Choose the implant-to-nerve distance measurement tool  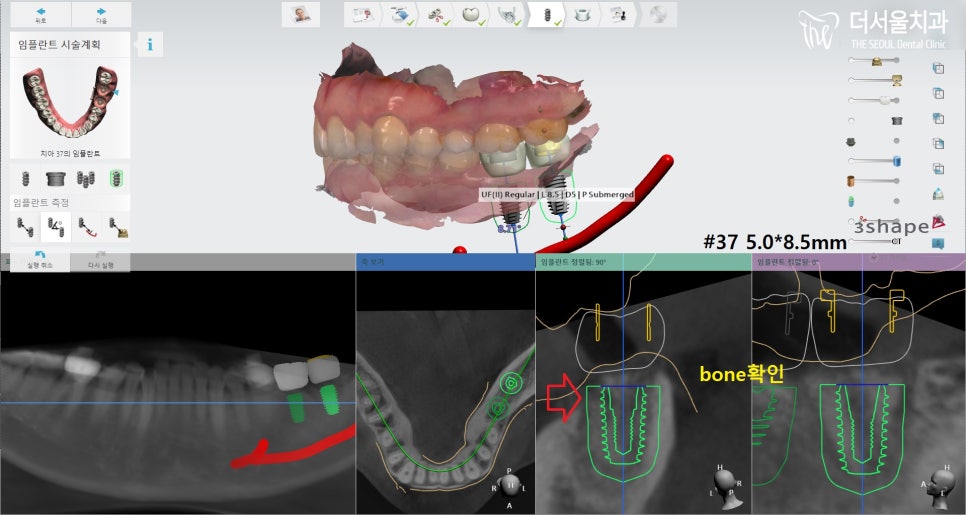pos(87,227)
